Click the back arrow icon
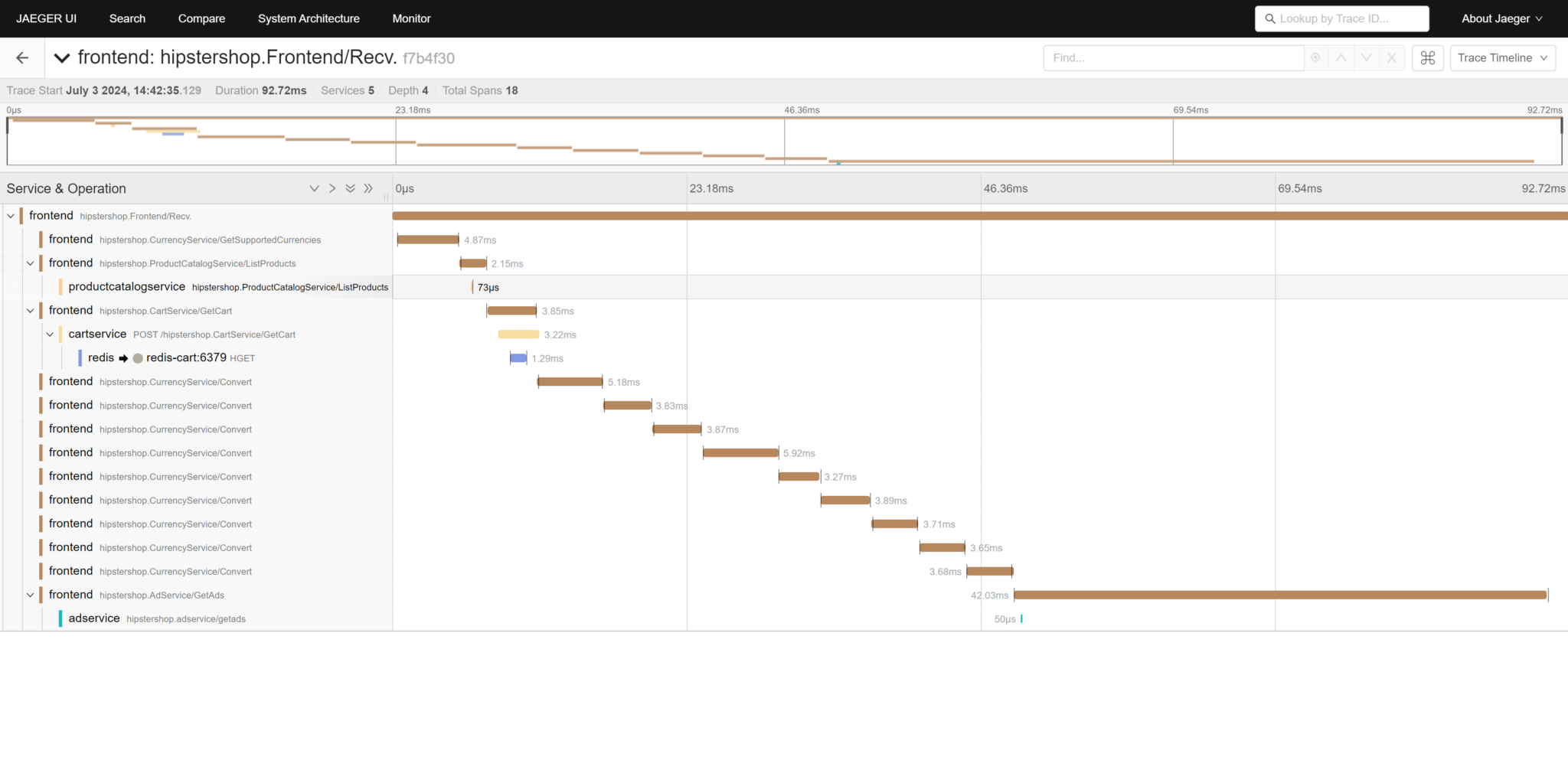 coord(22,58)
